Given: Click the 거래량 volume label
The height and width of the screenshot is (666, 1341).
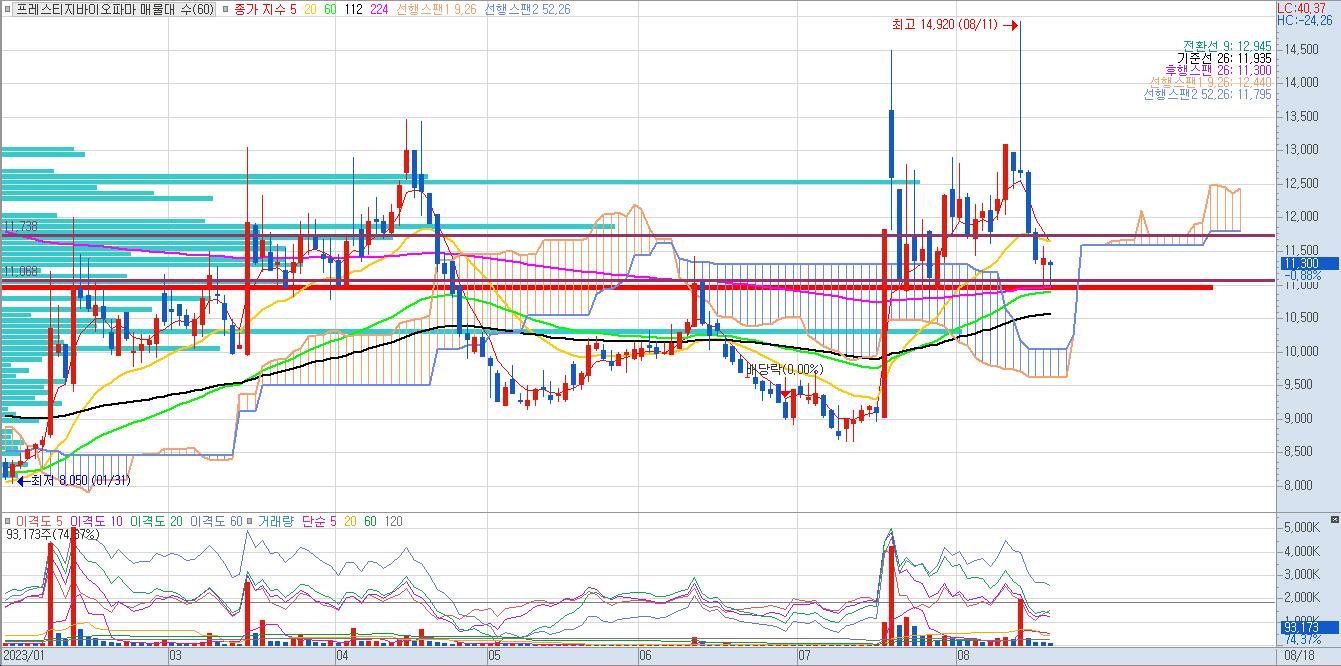Looking at the screenshot, I should pos(275,522).
